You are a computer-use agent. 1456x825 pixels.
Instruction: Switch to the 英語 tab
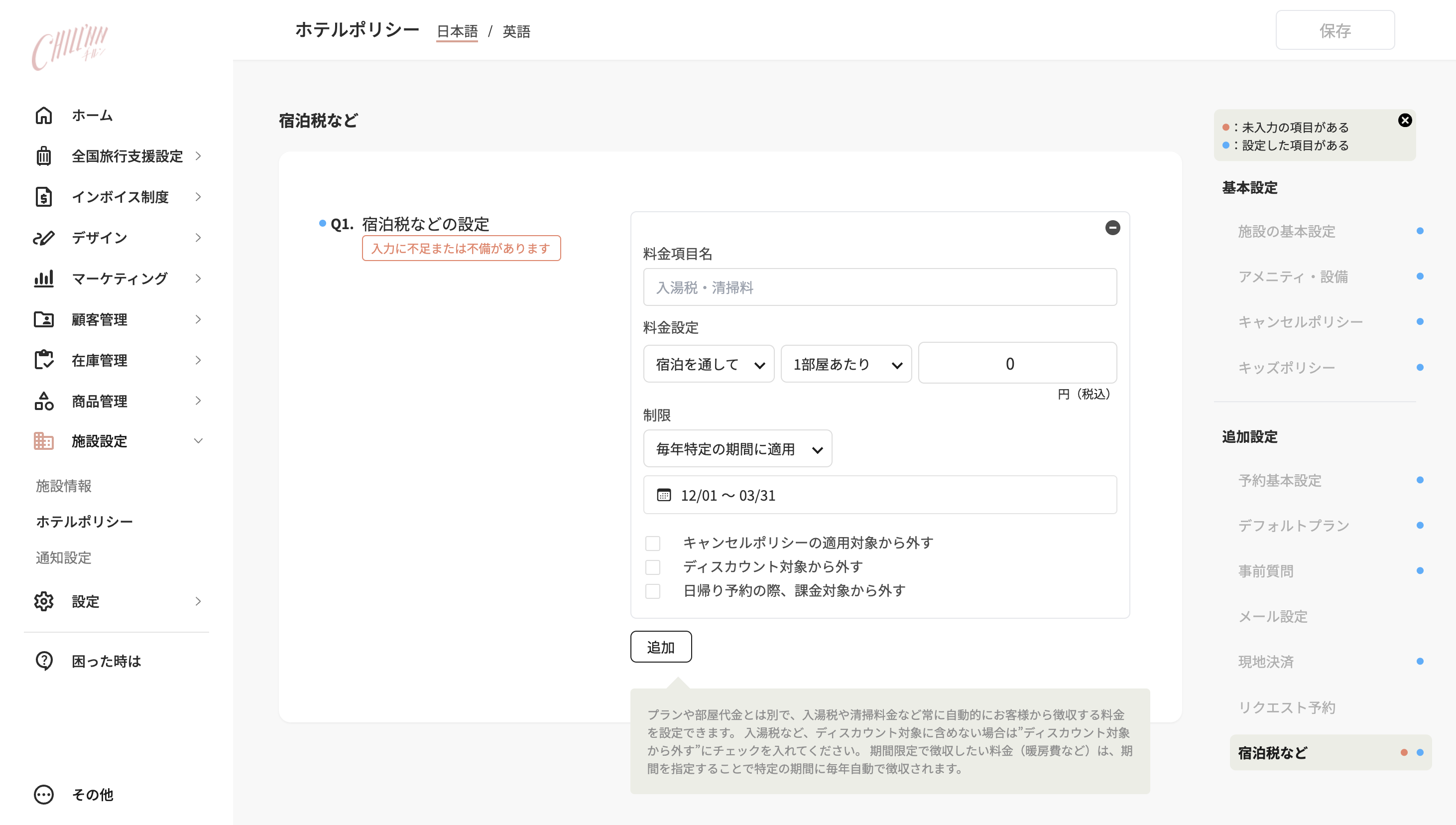tap(516, 31)
